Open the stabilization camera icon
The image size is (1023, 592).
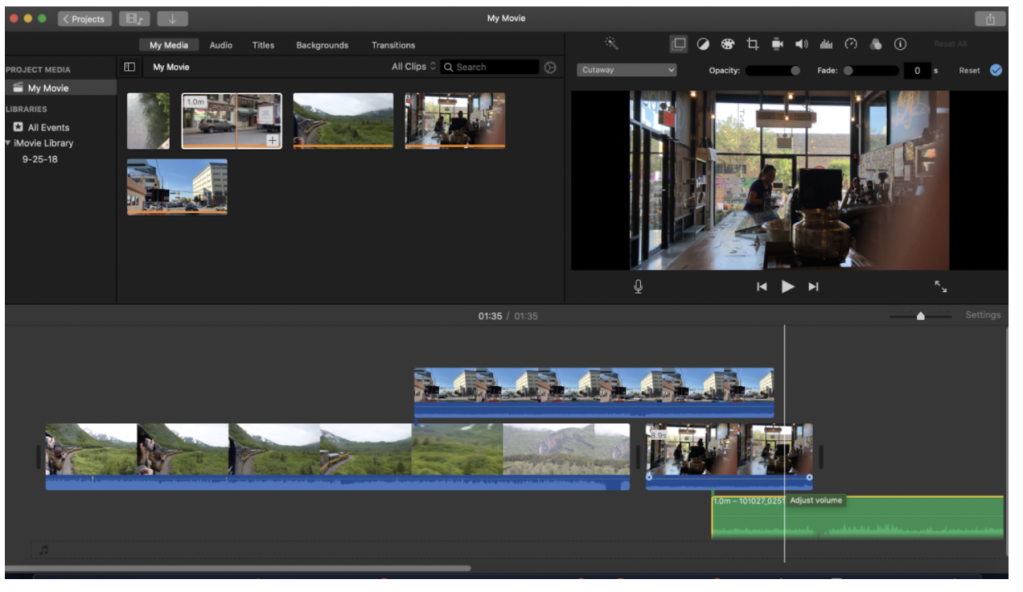point(777,44)
